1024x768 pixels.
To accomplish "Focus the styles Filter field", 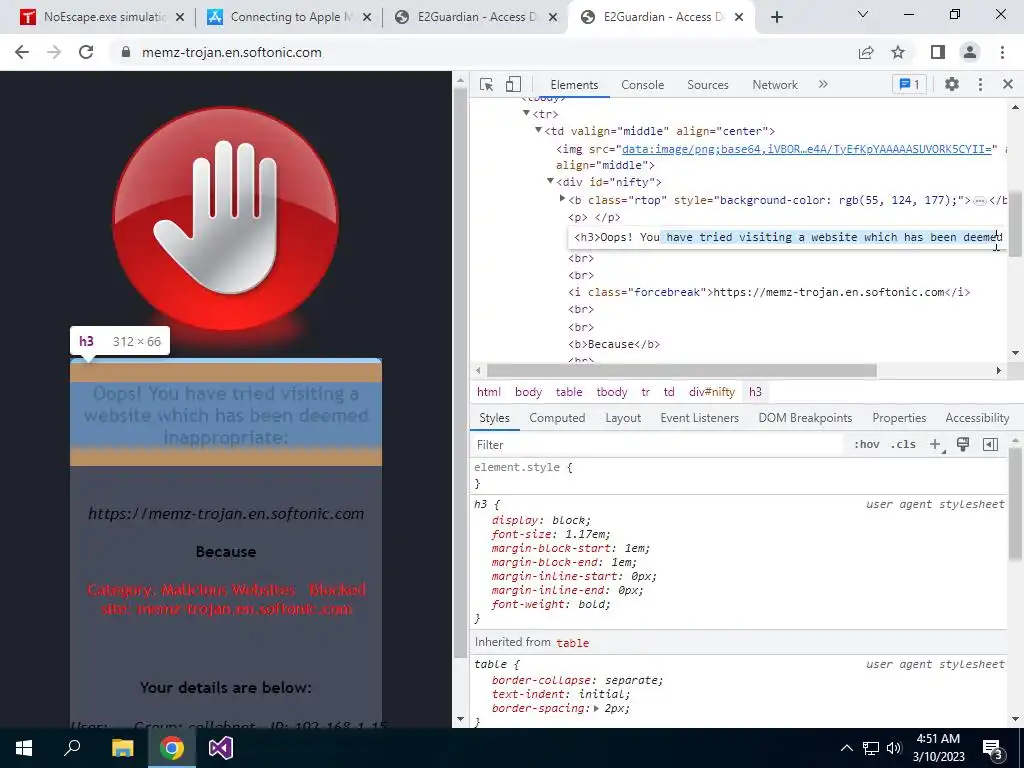I will pyautogui.click(x=658, y=445).
